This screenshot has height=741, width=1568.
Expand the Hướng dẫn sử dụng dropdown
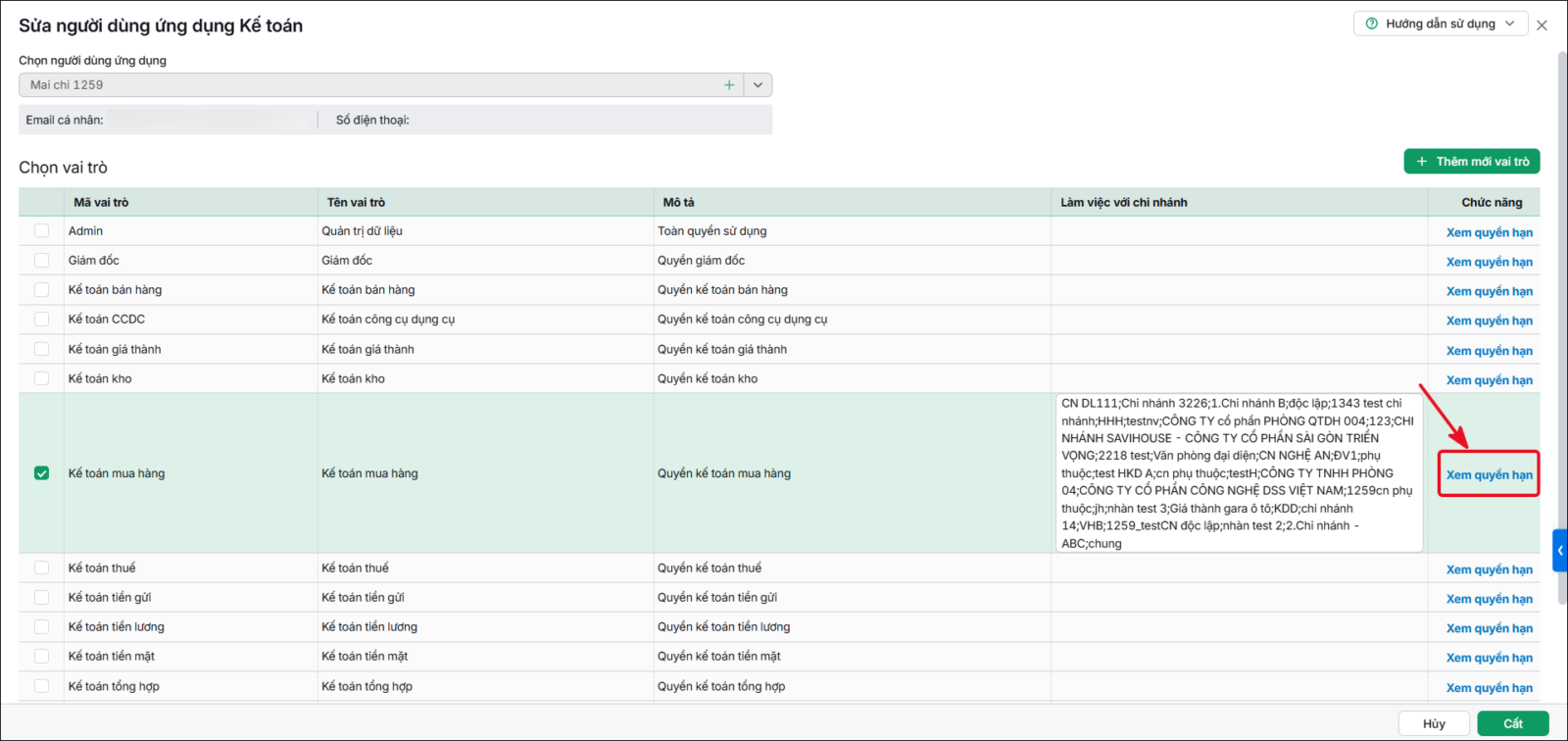(x=1510, y=24)
